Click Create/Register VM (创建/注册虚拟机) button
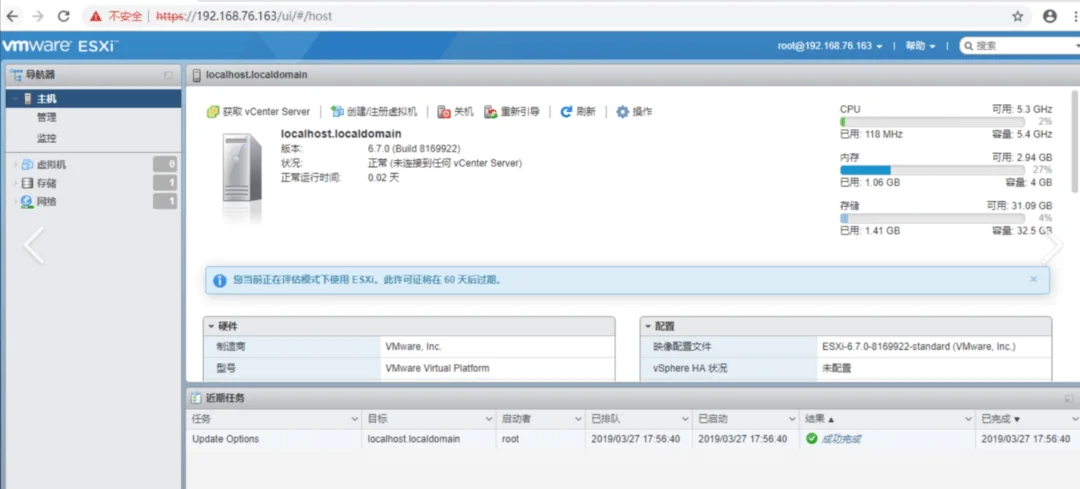 [x=374, y=112]
